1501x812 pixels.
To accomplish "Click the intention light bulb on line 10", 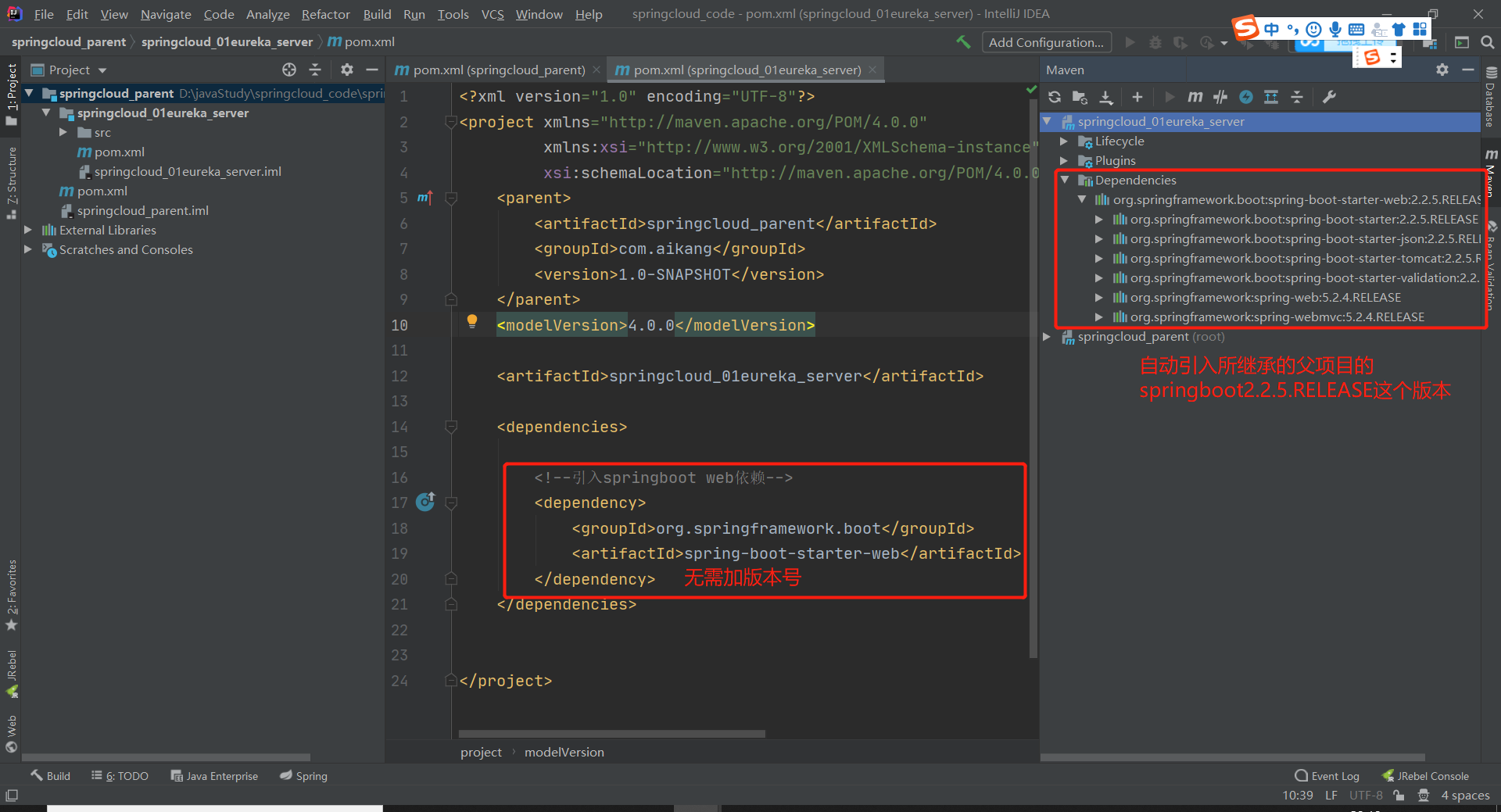I will click(472, 321).
